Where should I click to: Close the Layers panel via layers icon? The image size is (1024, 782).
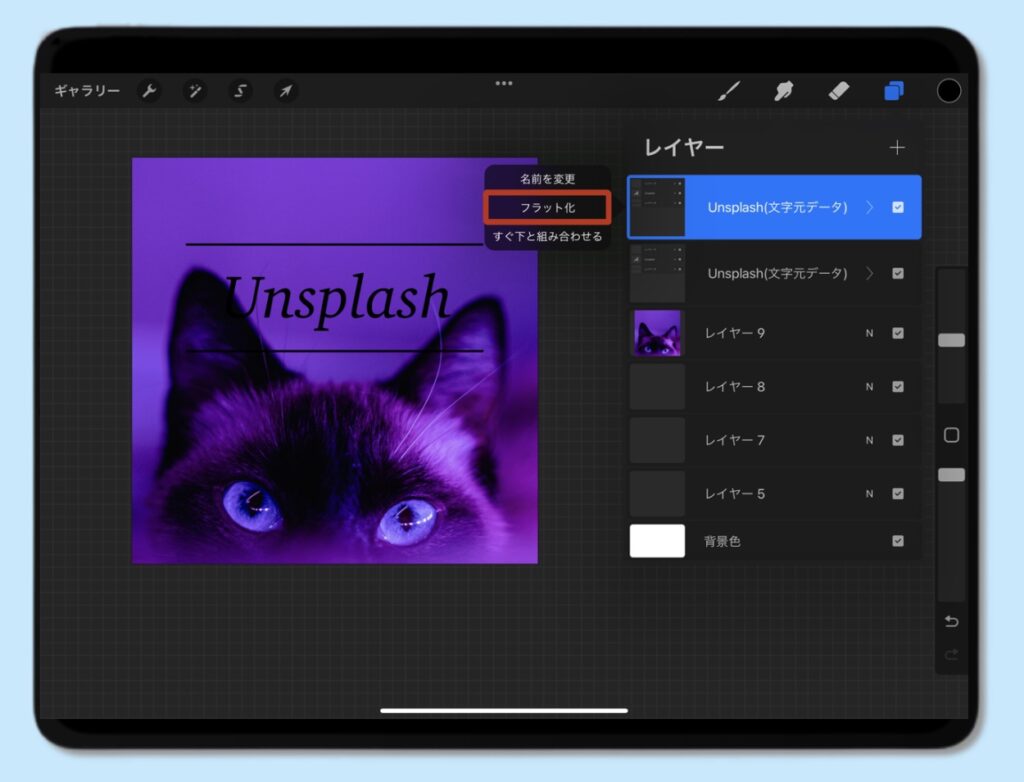pos(893,91)
